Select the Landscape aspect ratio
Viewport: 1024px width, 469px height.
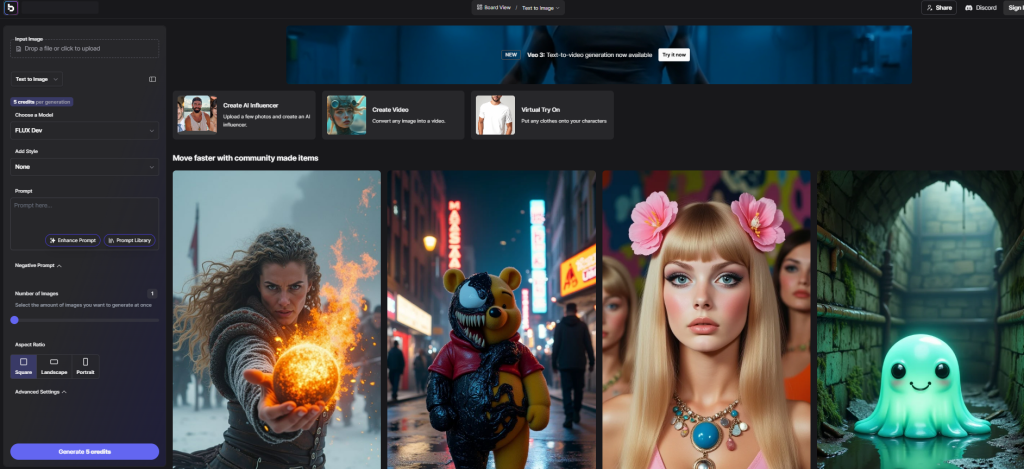point(54,366)
